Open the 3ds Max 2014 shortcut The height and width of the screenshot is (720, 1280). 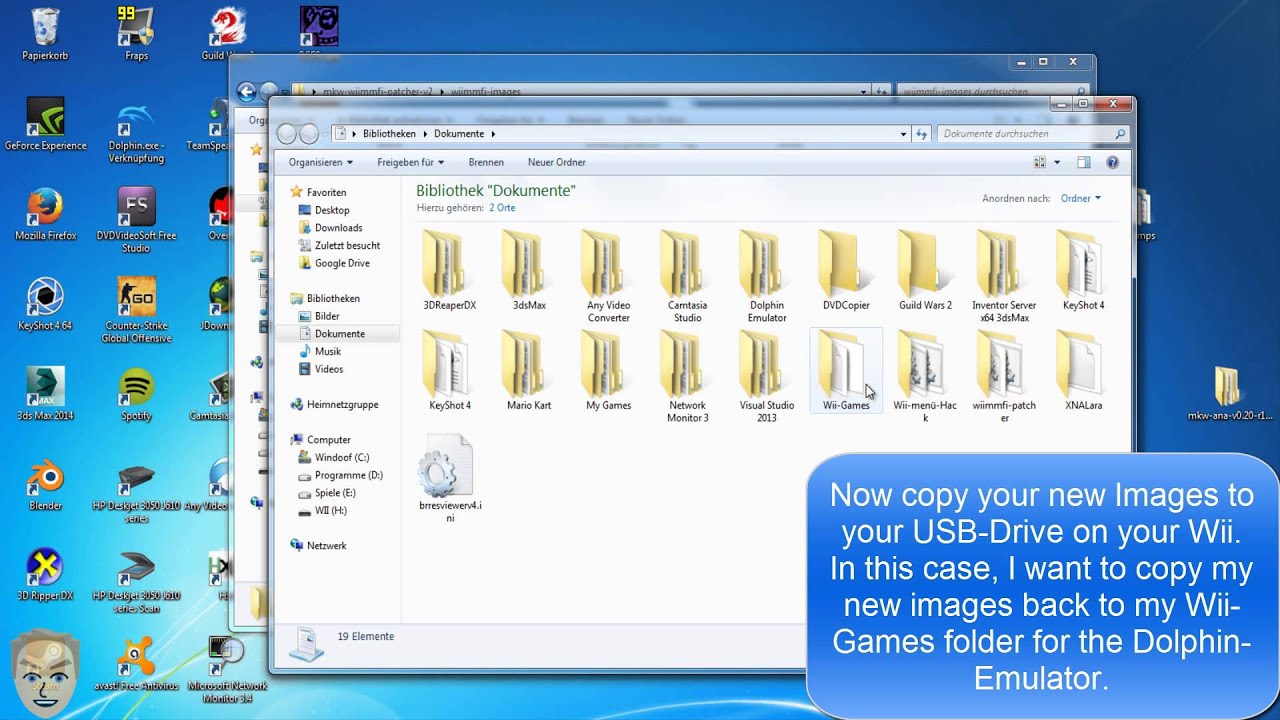pyautogui.click(x=45, y=394)
